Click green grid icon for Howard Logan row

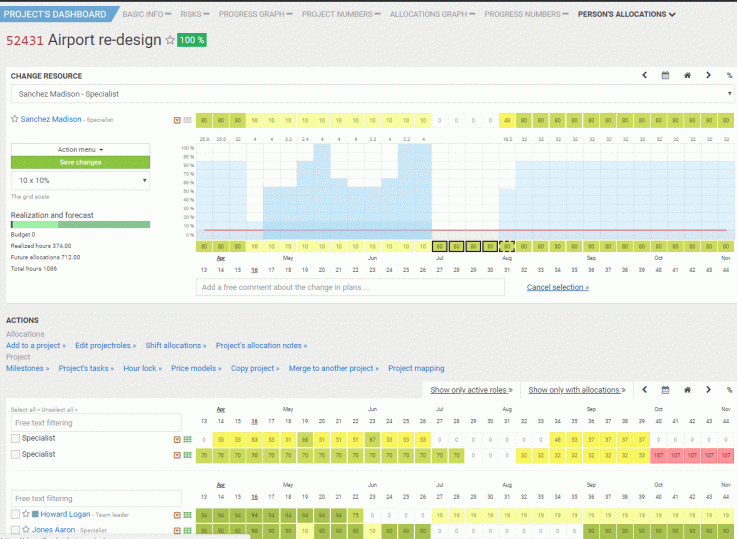187,515
